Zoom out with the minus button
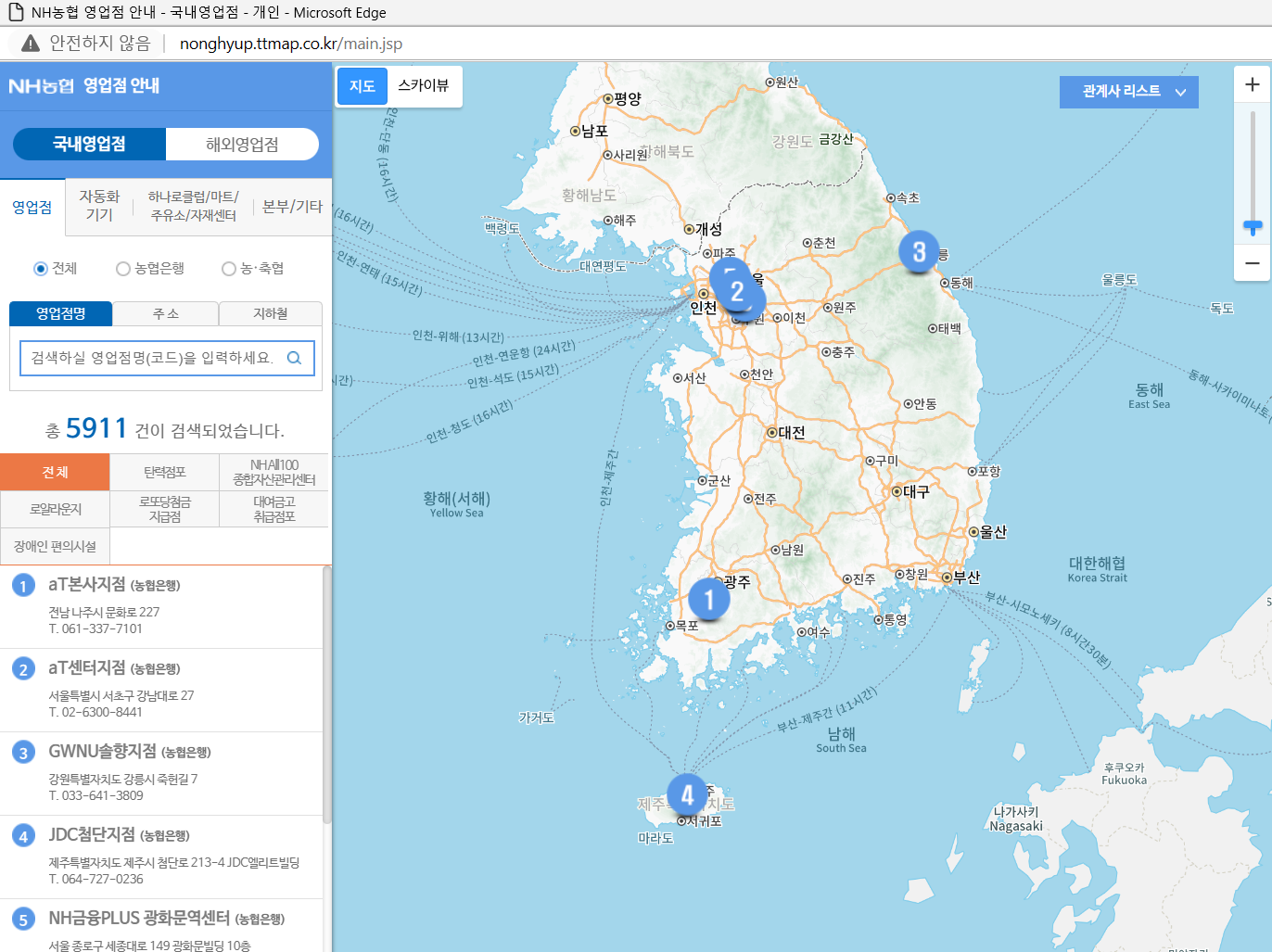 tap(1252, 263)
